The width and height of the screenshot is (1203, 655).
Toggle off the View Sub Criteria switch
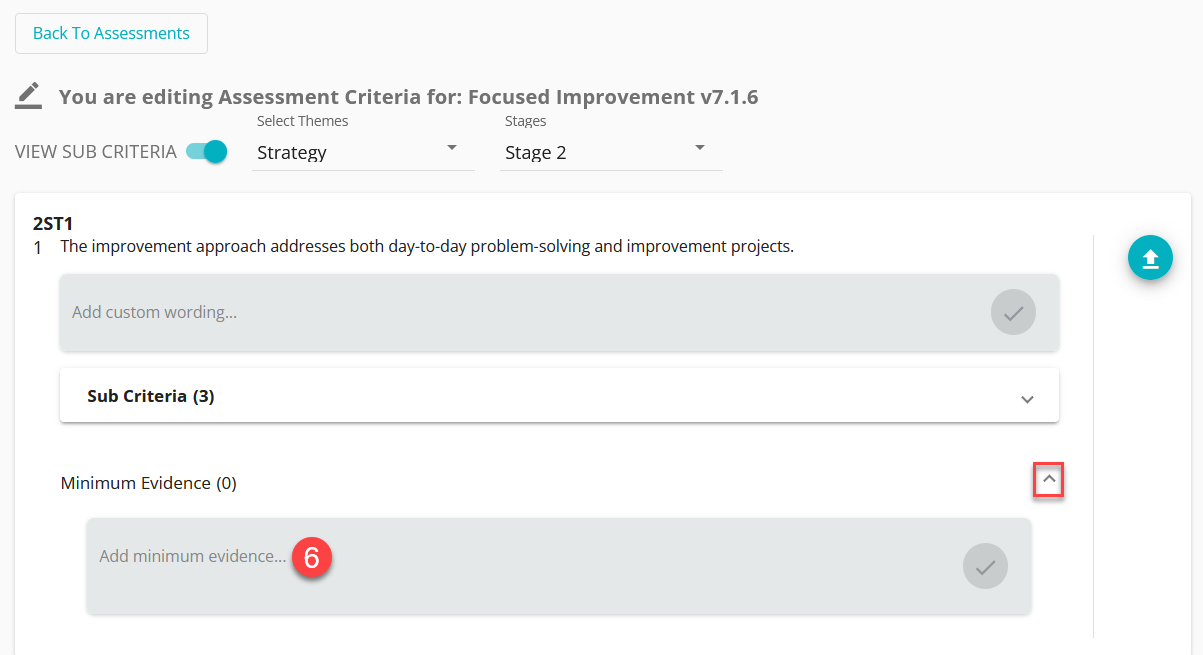coord(207,152)
